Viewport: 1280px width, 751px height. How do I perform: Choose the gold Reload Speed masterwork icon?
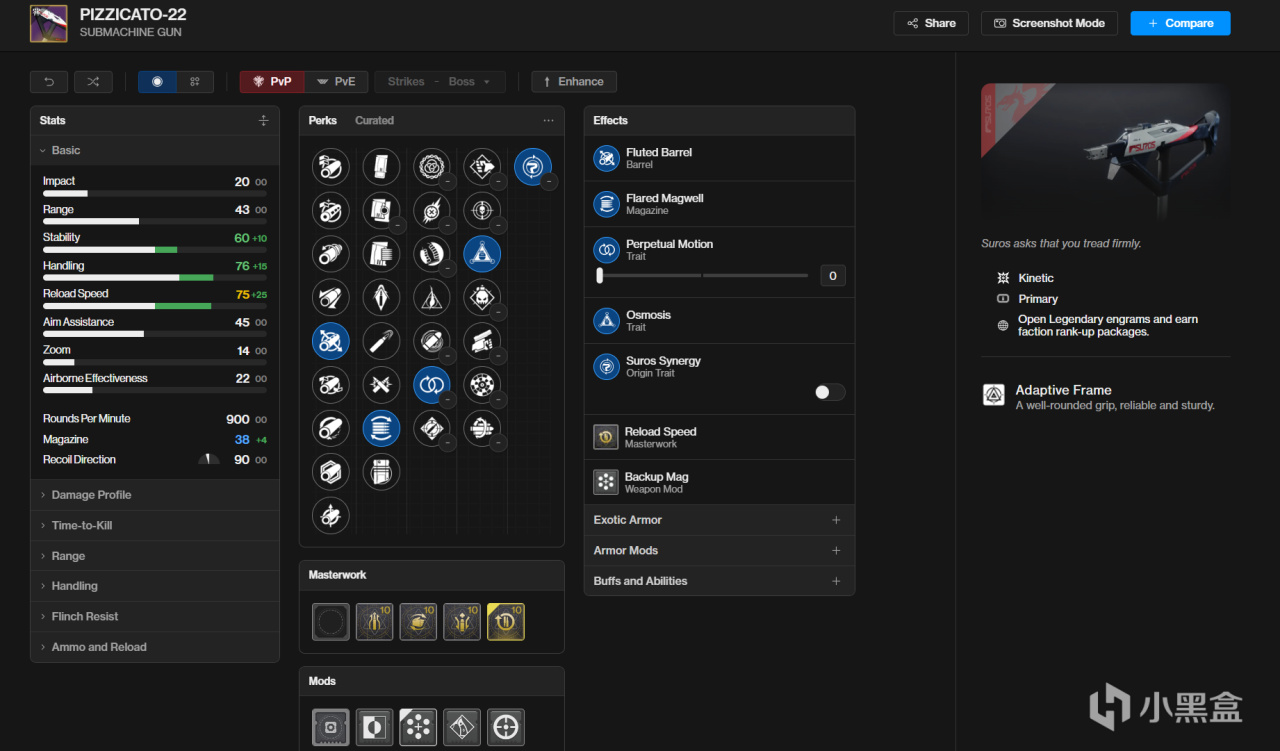click(x=506, y=622)
